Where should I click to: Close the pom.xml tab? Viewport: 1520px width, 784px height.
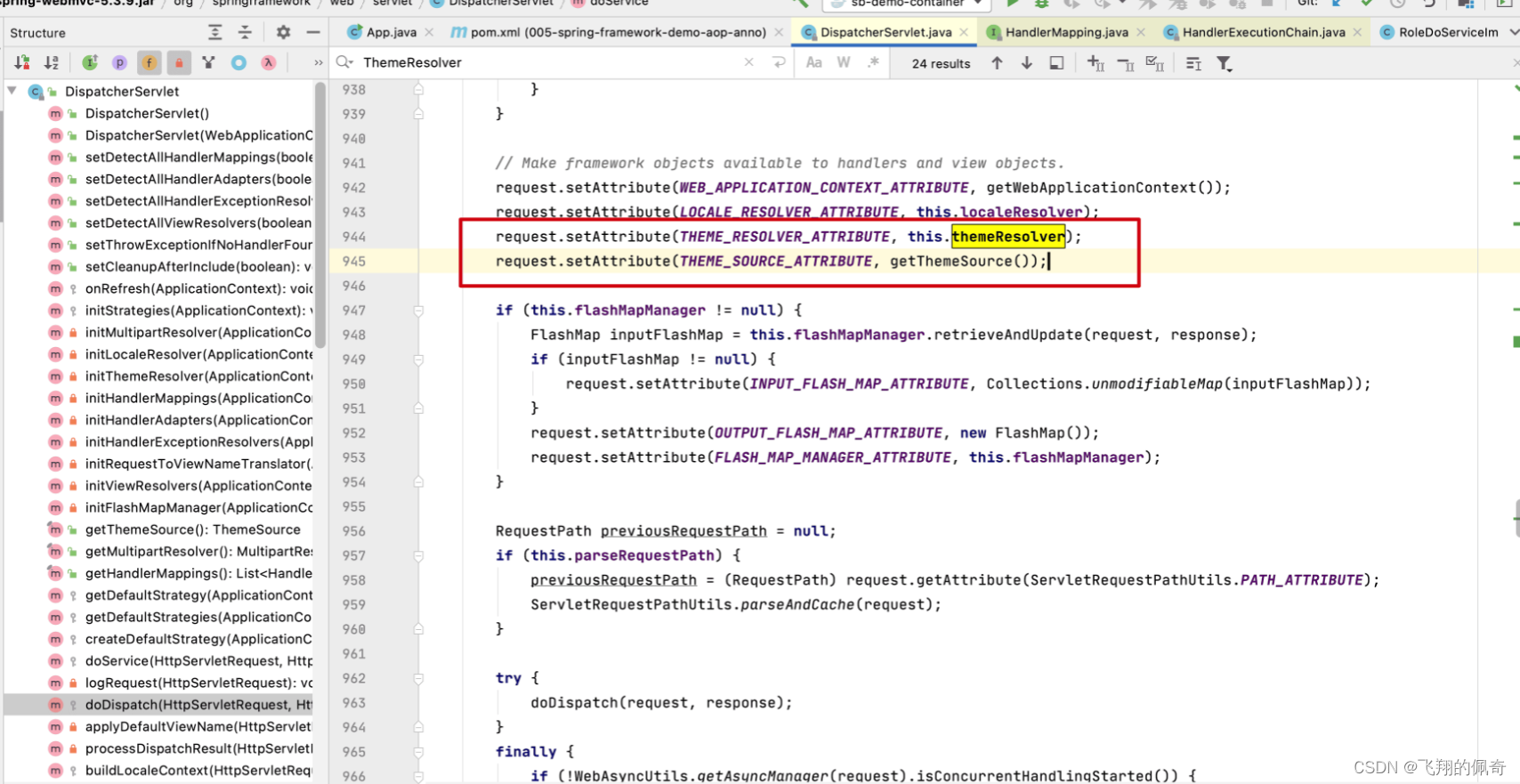click(x=779, y=32)
